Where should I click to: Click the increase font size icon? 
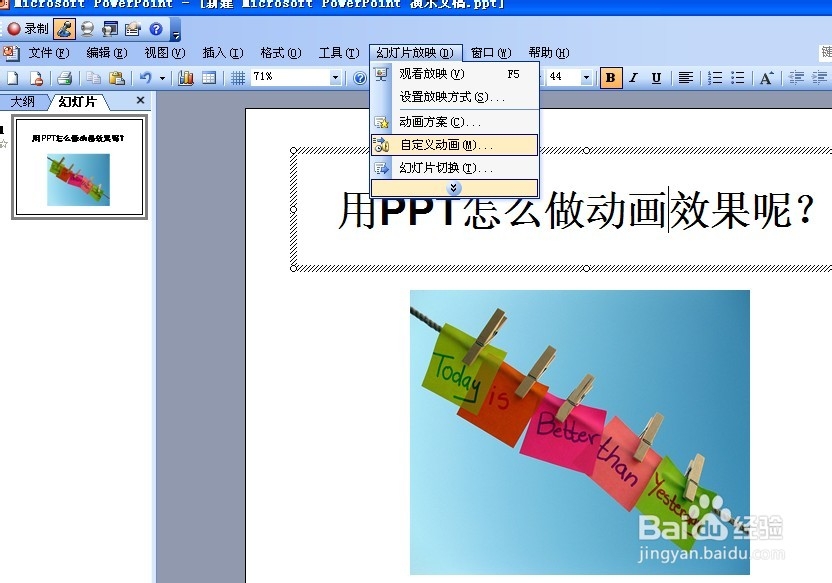[x=766, y=78]
